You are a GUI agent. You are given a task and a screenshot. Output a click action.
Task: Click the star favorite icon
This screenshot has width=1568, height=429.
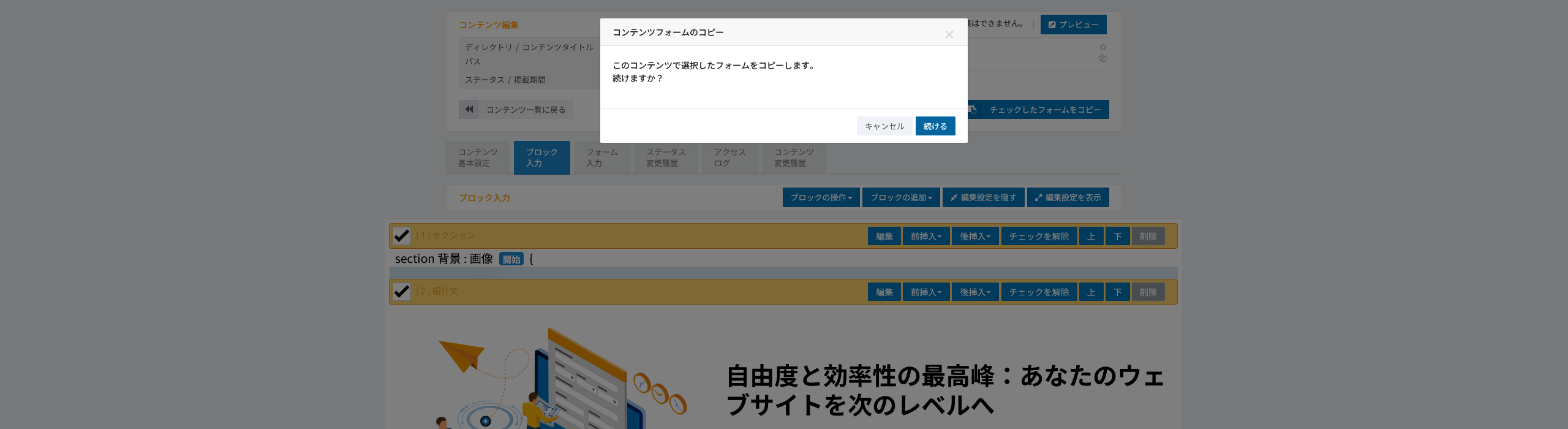1102,47
